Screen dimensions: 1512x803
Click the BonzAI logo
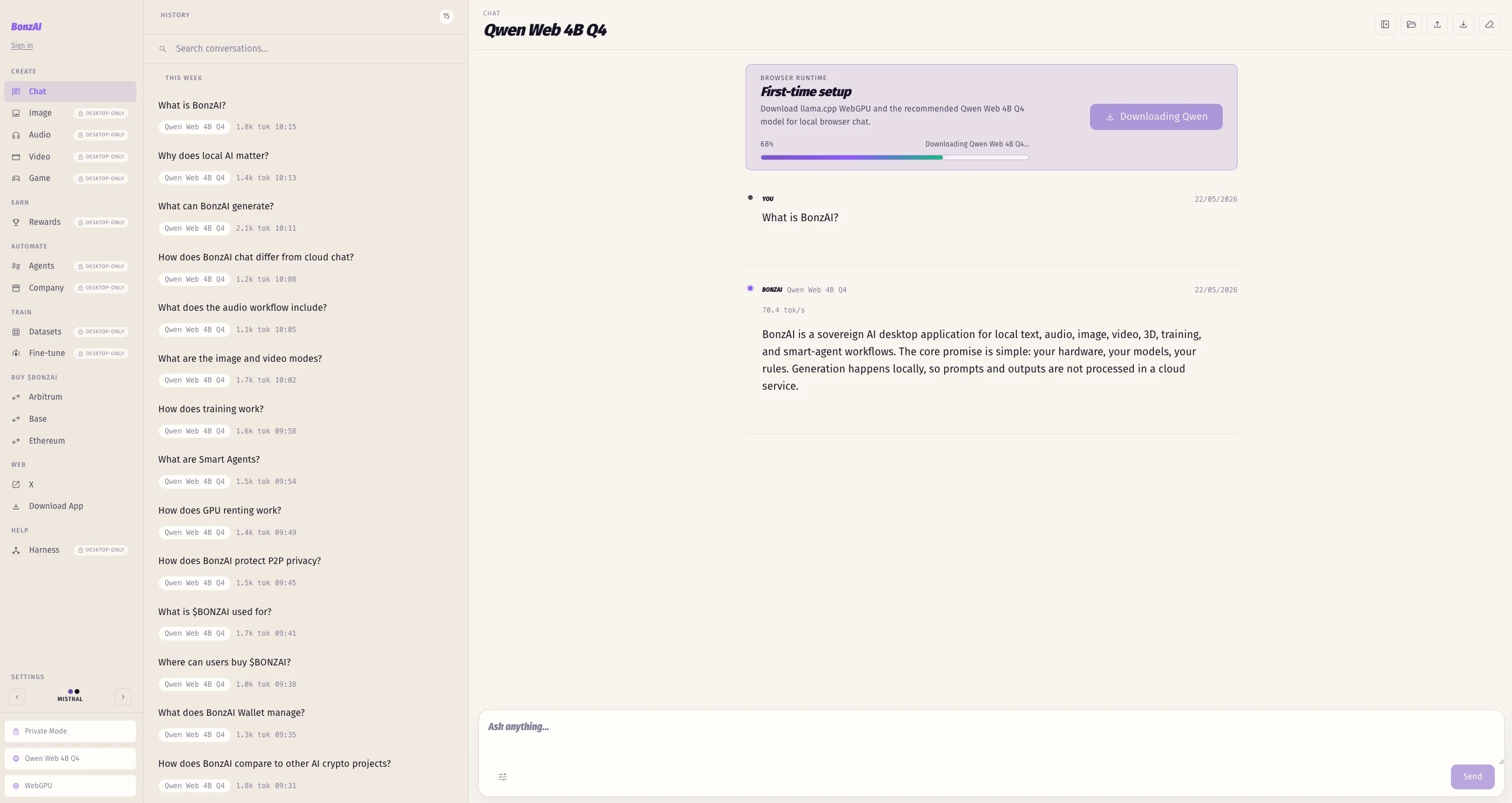26,27
